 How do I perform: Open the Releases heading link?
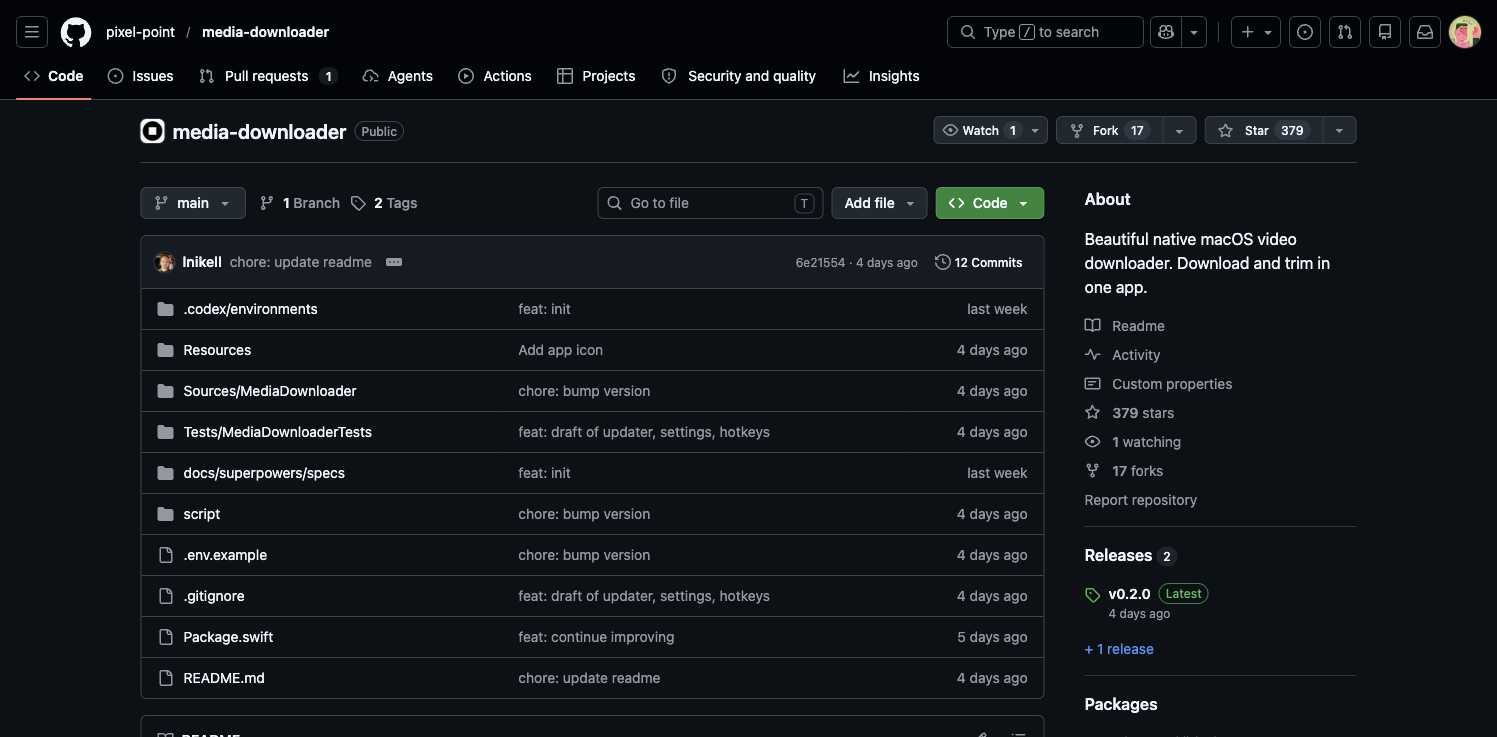1130,556
